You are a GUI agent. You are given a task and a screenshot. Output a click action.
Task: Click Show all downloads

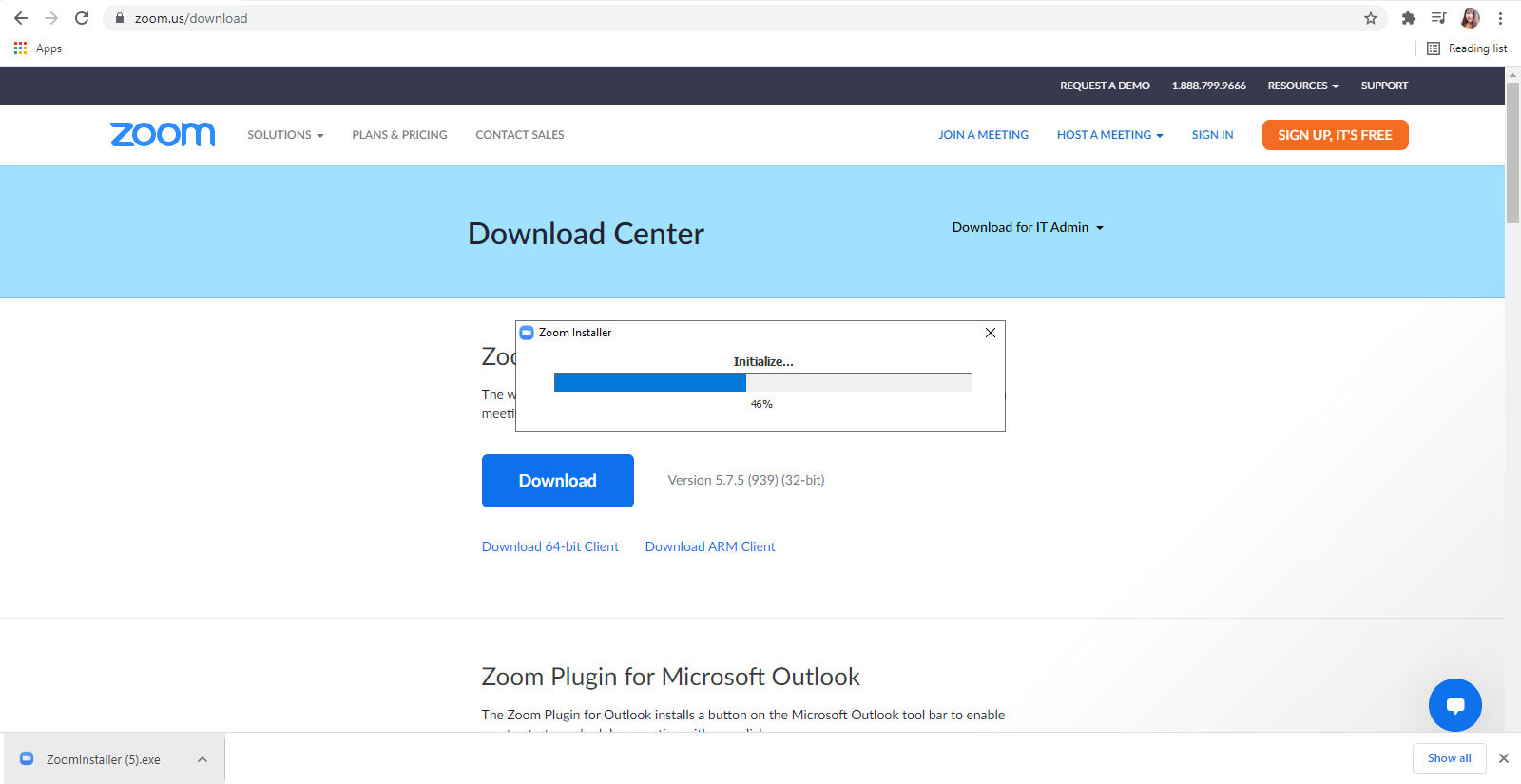pos(1449,758)
